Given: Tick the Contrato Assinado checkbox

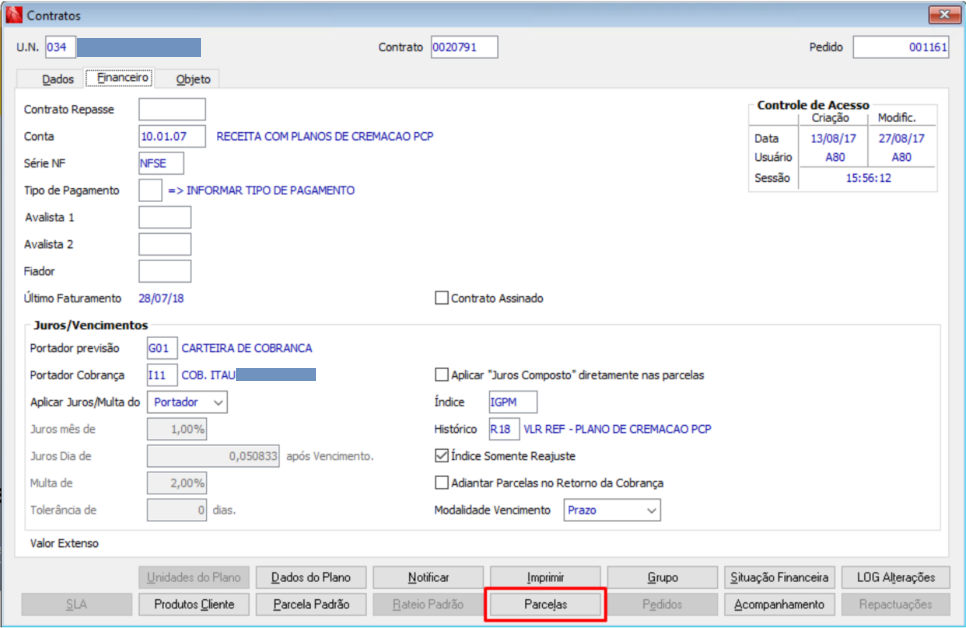Looking at the screenshot, I should pos(442,298).
